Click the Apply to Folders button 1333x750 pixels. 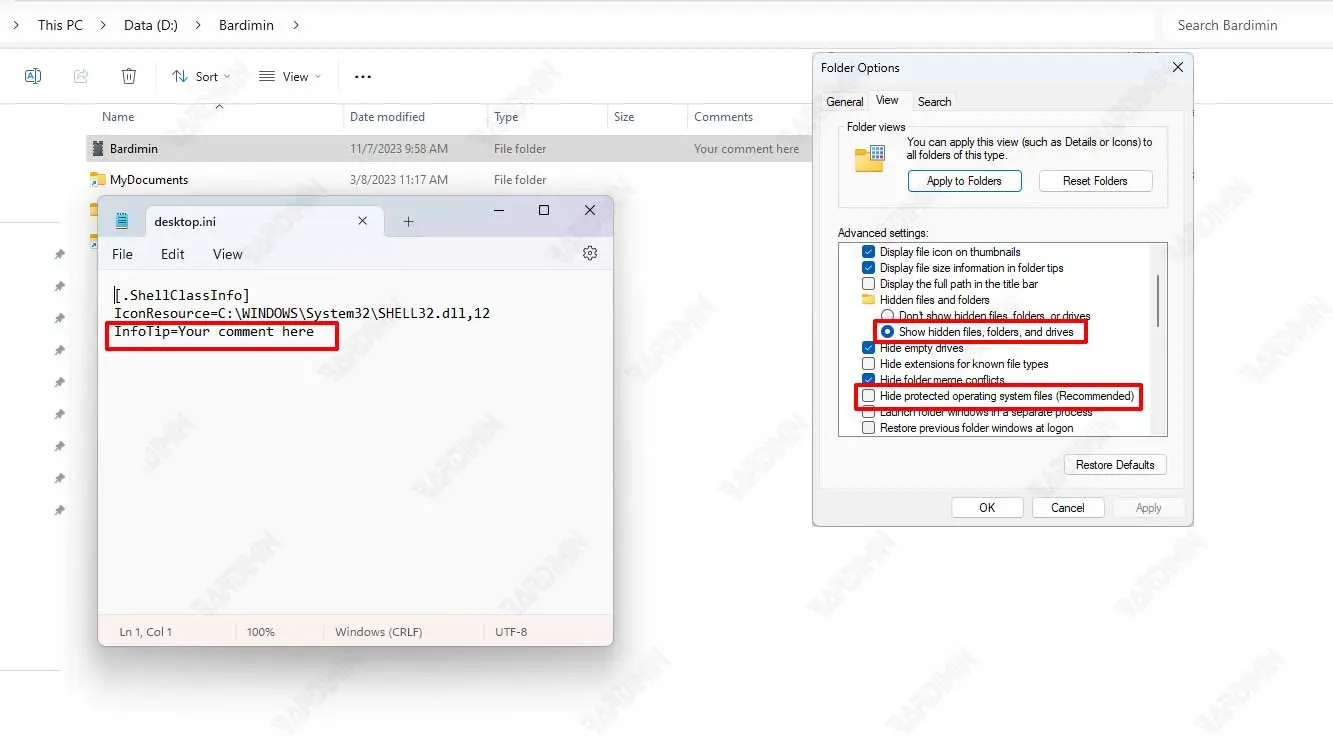click(x=964, y=181)
